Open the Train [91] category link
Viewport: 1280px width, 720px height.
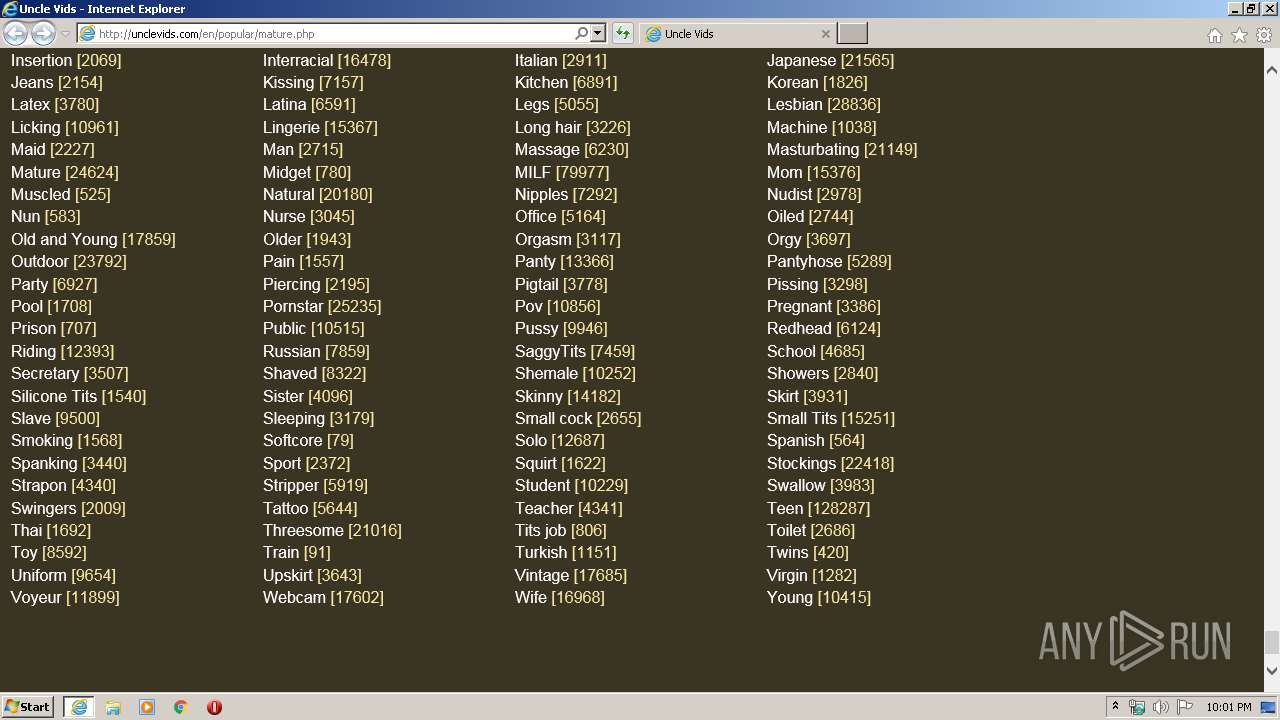pyautogui.click(x=297, y=552)
